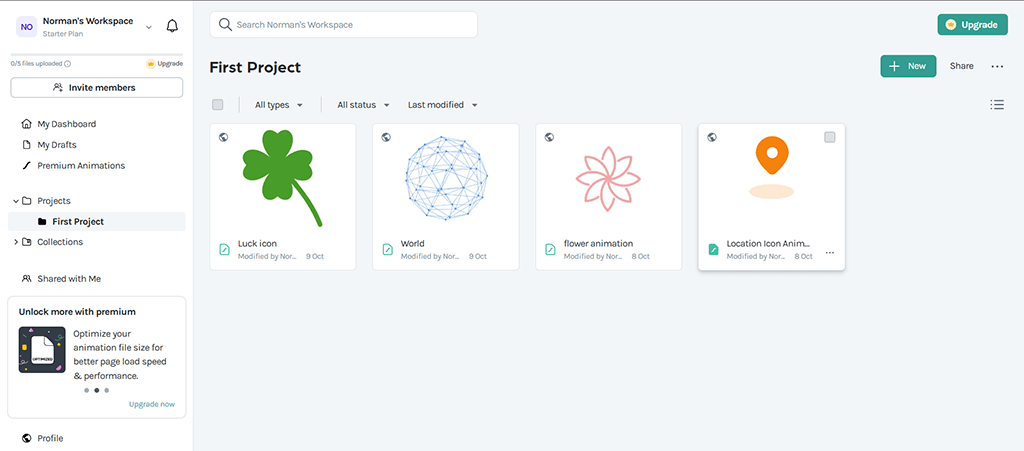Click globe icon on Luck icon card
The height and width of the screenshot is (451, 1024).
tap(223, 137)
